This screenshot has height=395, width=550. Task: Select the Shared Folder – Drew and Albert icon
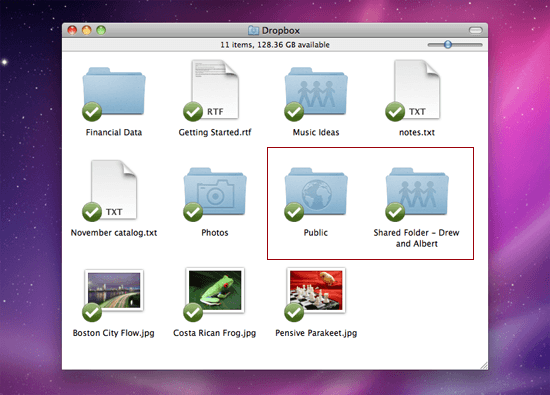pyautogui.click(x=417, y=192)
